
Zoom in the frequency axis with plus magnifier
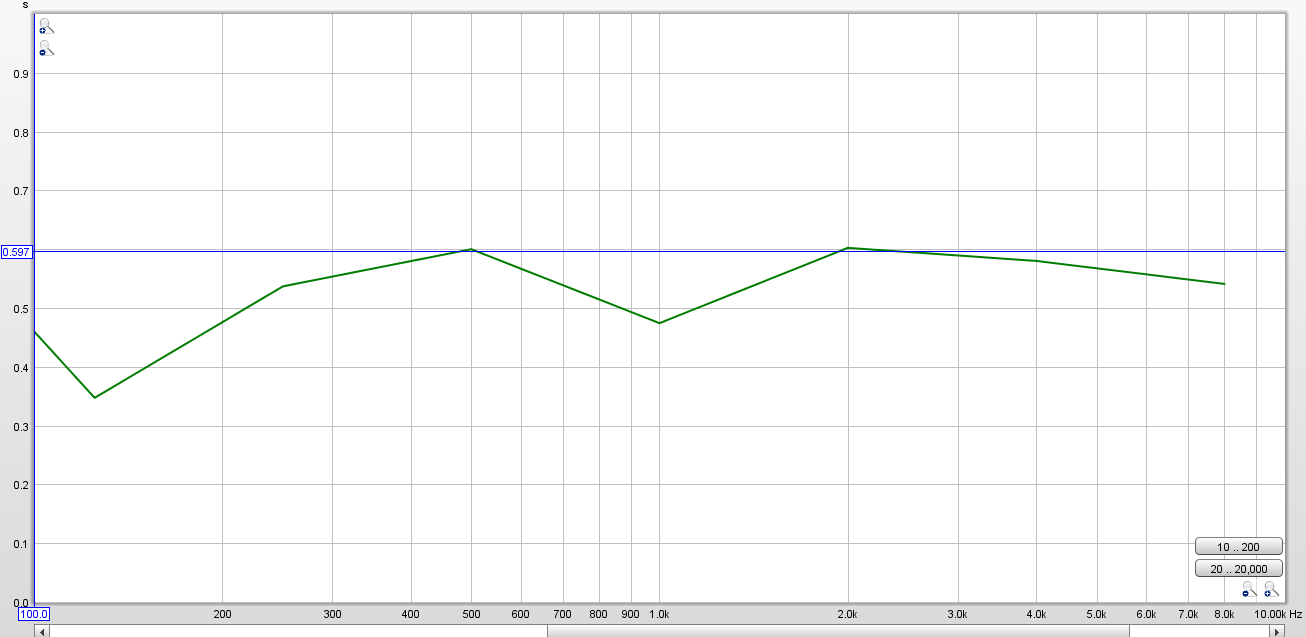point(1271,589)
